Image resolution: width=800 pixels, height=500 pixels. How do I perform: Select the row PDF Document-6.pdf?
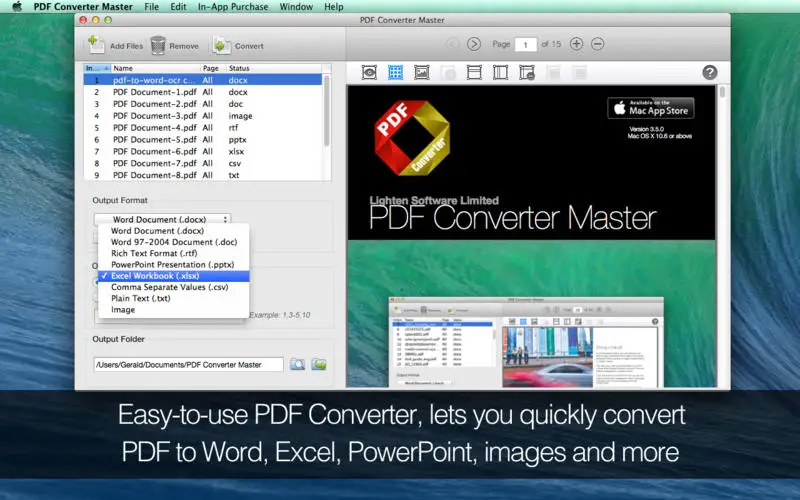[x=203, y=152]
